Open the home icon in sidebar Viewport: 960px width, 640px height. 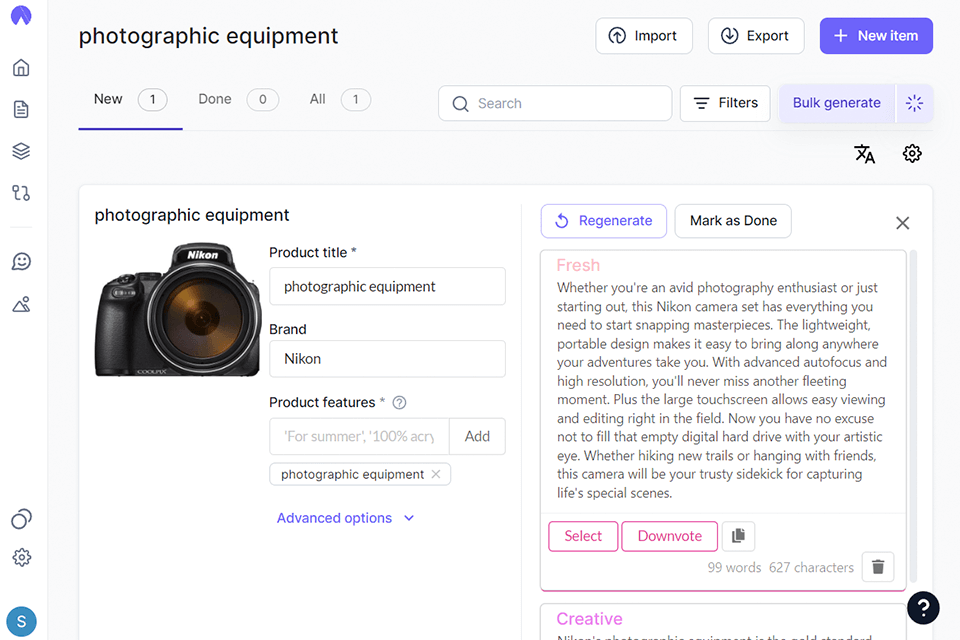21,68
